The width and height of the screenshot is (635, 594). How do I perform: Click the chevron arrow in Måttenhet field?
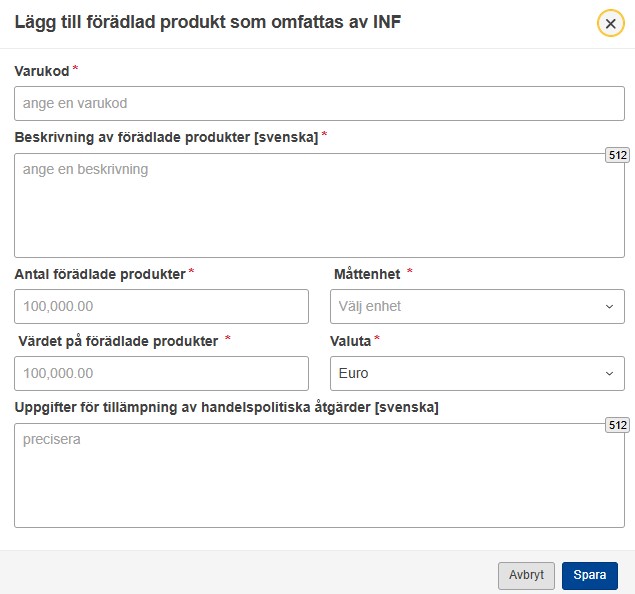[609, 307]
